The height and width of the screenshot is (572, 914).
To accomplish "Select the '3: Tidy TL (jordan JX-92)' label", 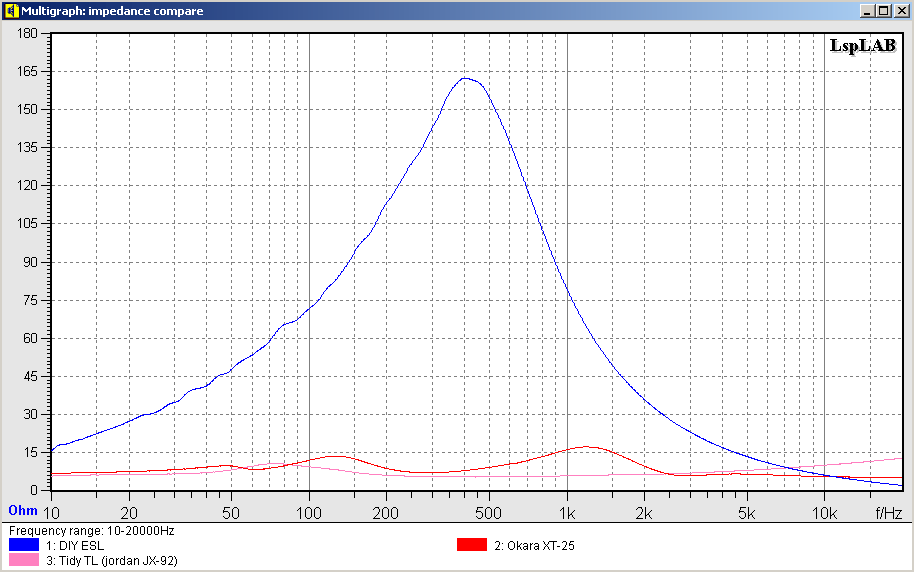I will (x=112, y=561).
